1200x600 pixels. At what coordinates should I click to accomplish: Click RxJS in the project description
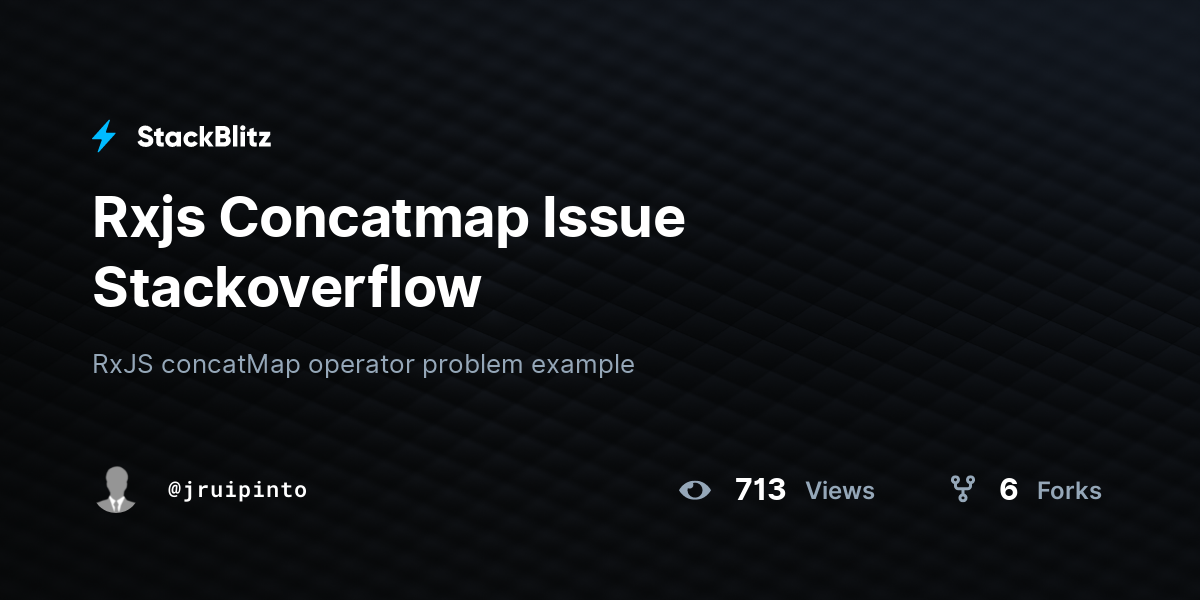tap(124, 364)
